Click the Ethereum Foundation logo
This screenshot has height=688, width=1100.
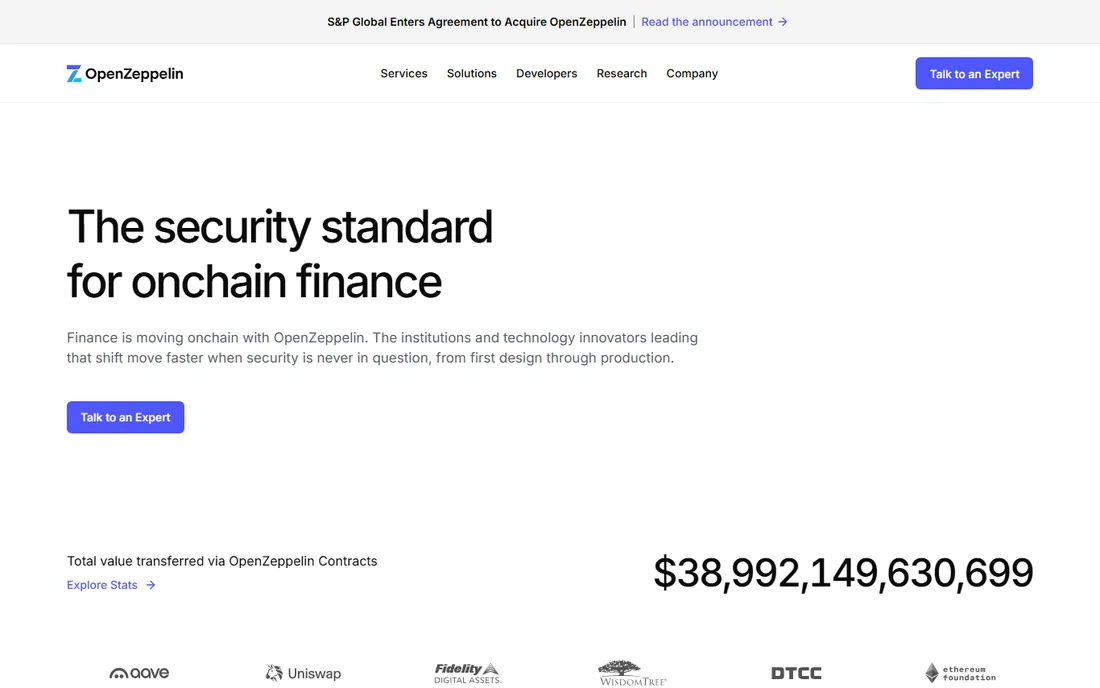960,673
